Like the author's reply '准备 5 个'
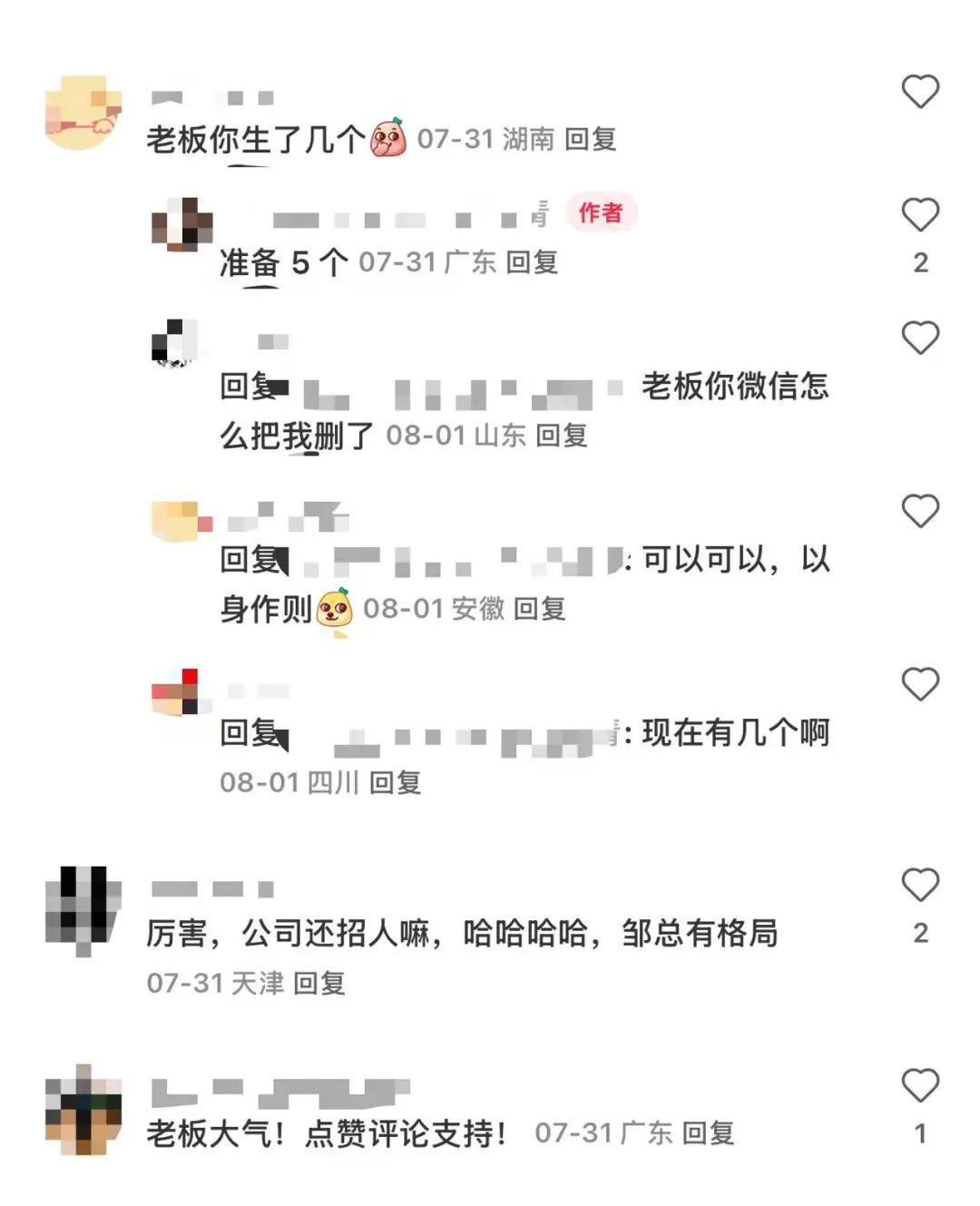980x1206 pixels. point(919,215)
